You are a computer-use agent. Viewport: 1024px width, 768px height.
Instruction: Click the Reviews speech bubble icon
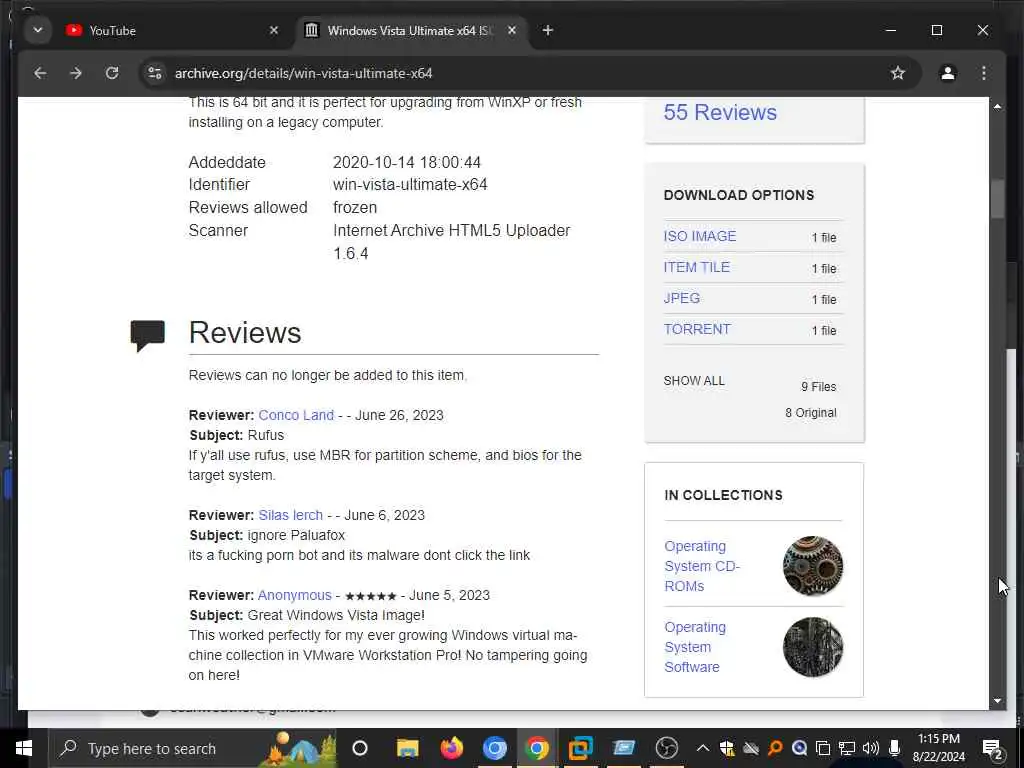pyautogui.click(x=148, y=336)
